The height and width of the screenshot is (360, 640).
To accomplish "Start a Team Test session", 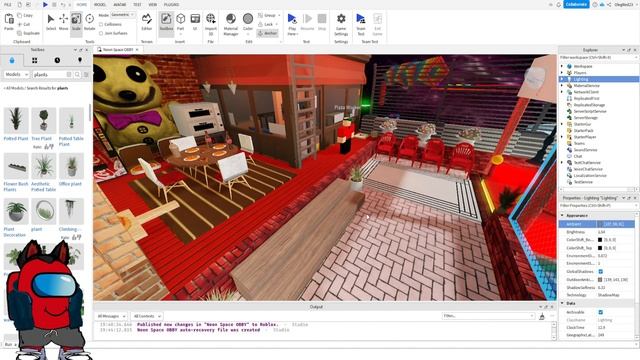I will pos(361,24).
